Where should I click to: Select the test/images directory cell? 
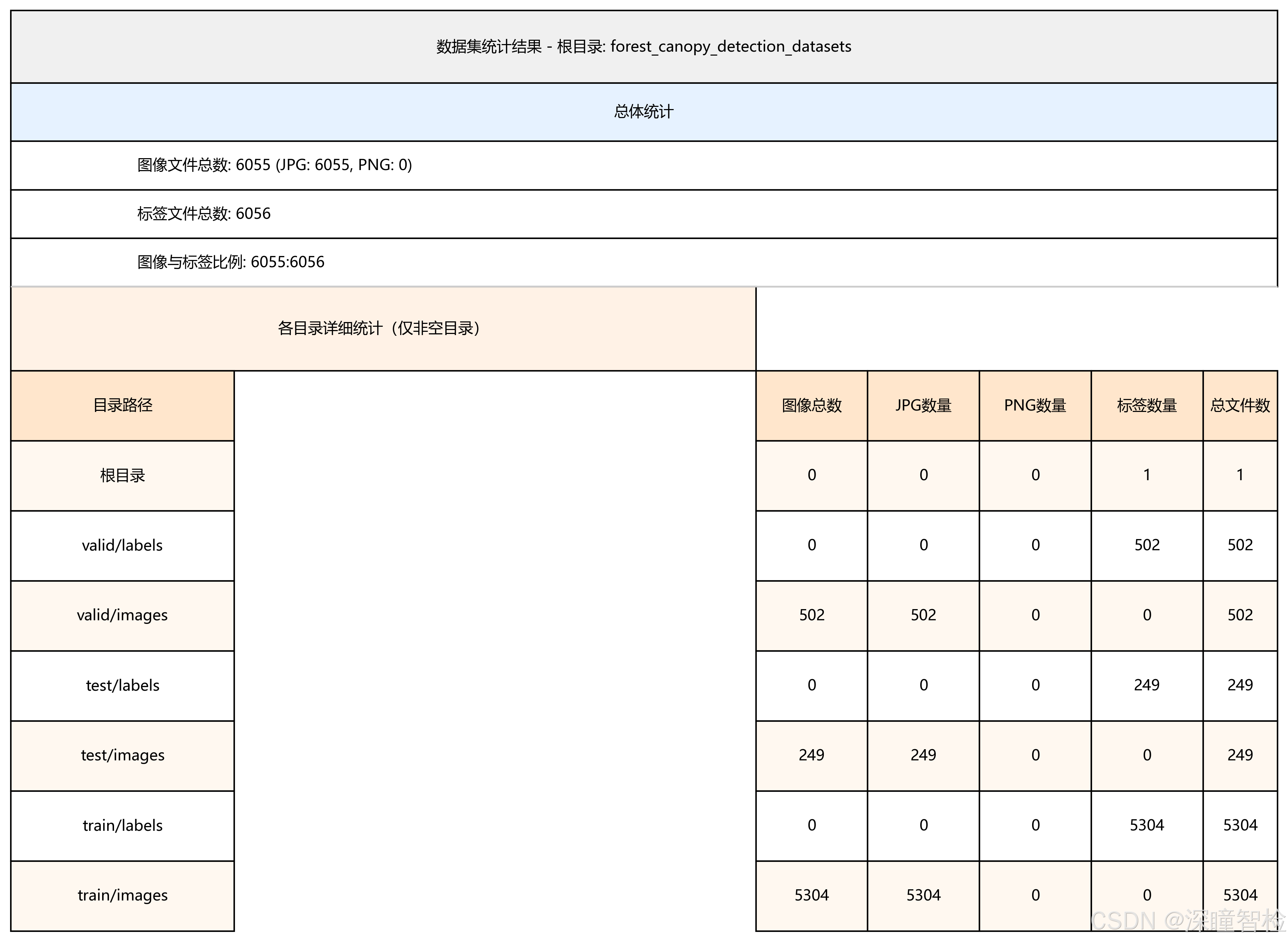(123, 756)
